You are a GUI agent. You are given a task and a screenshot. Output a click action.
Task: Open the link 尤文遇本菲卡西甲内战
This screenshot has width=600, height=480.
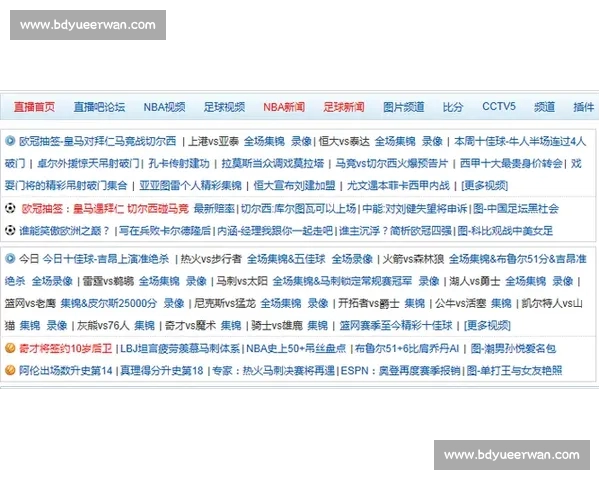pyautogui.click(x=398, y=186)
